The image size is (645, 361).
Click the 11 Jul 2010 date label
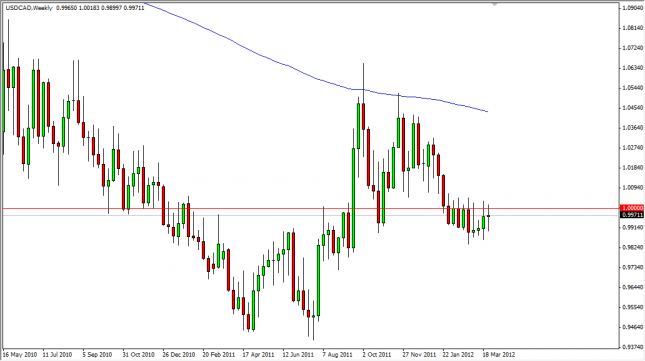coord(58,354)
